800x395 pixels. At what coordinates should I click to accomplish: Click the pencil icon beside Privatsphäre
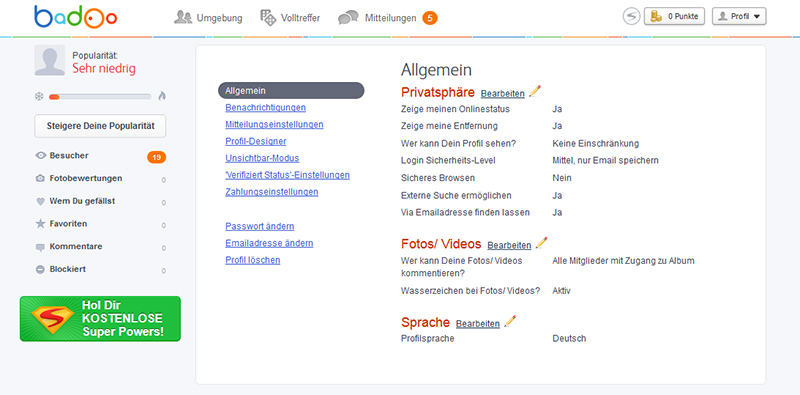pyautogui.click(x=535, y=91)
